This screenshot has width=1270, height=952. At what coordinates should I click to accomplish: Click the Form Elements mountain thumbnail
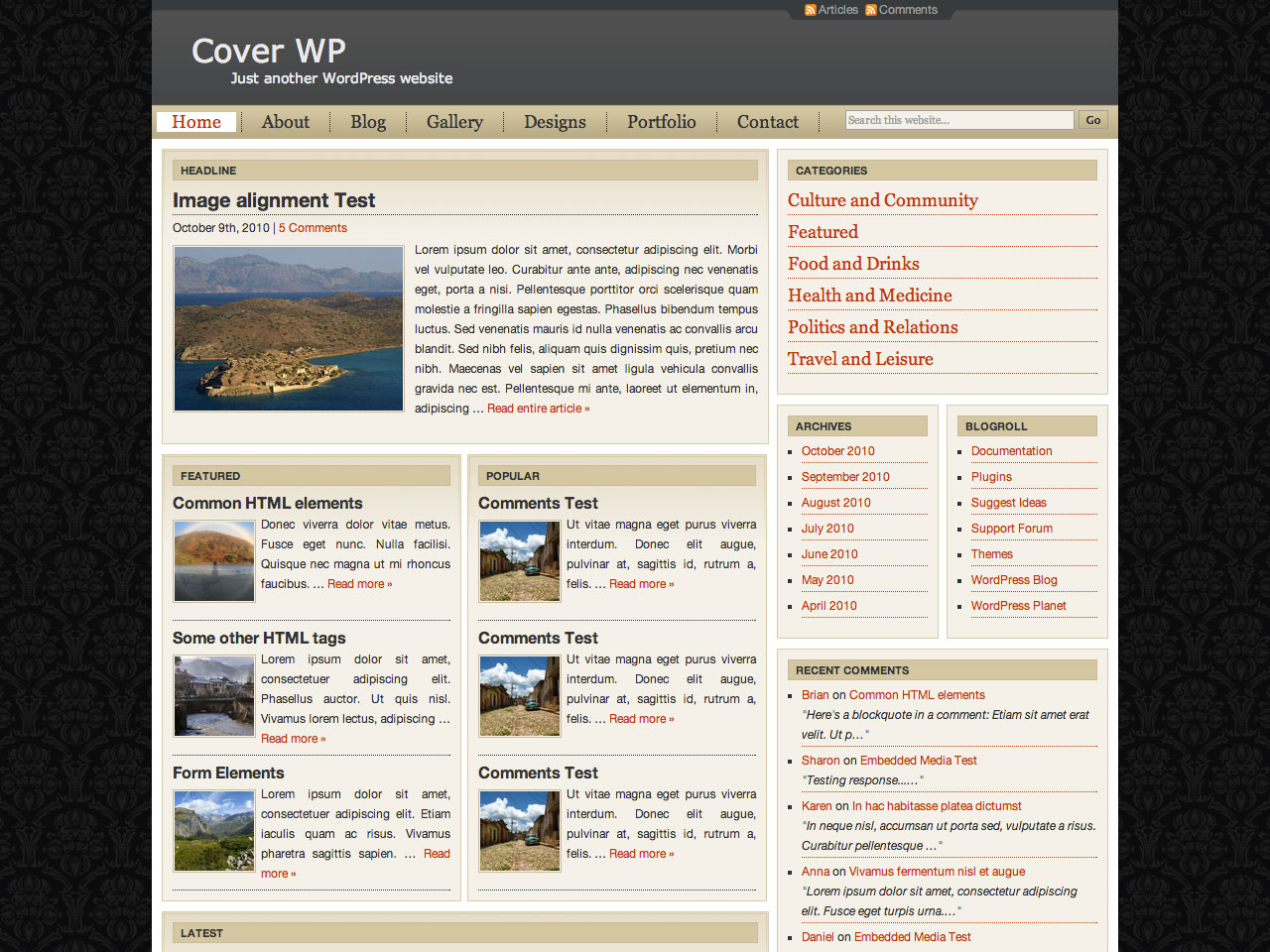(x=214, y=831)
